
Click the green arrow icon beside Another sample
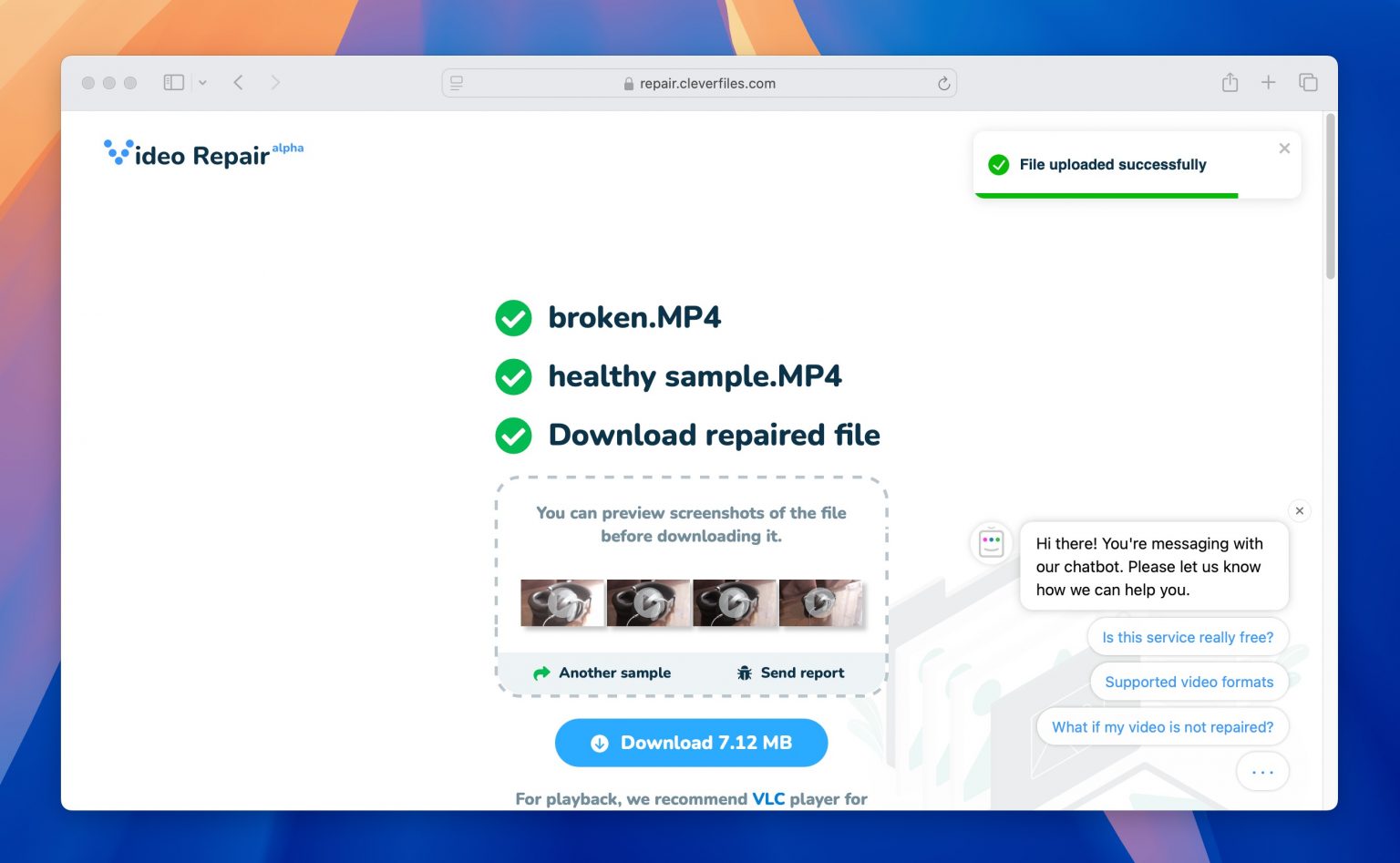[541, 673]
